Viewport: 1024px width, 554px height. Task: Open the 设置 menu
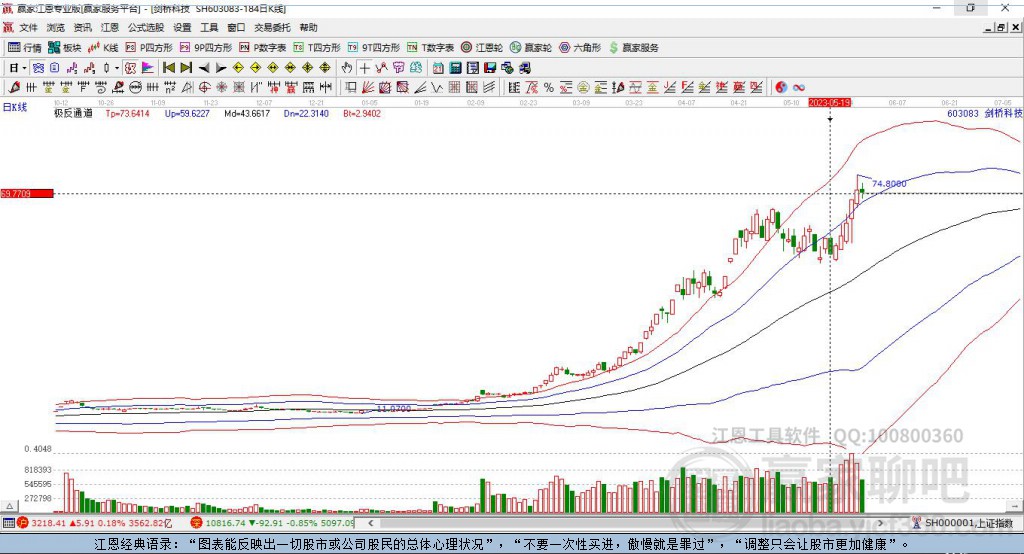coord(182,27)
